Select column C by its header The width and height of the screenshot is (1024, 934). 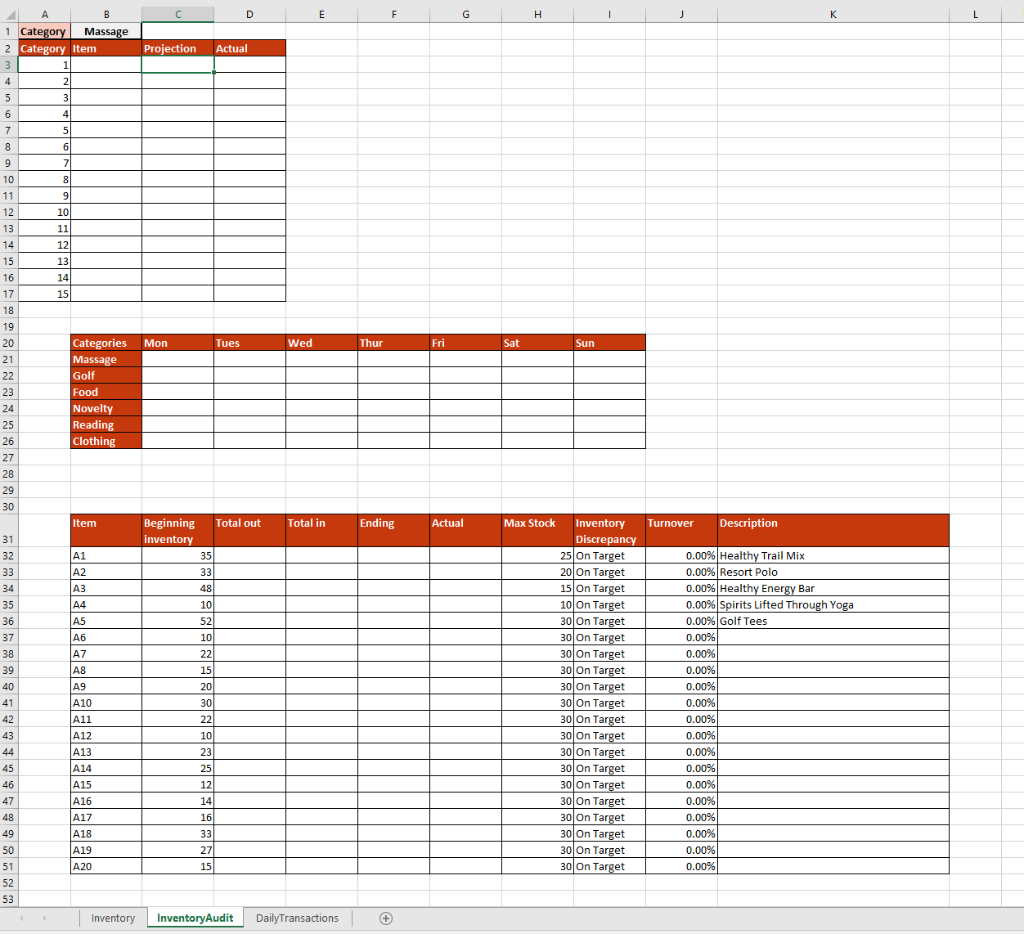point(177,14)
